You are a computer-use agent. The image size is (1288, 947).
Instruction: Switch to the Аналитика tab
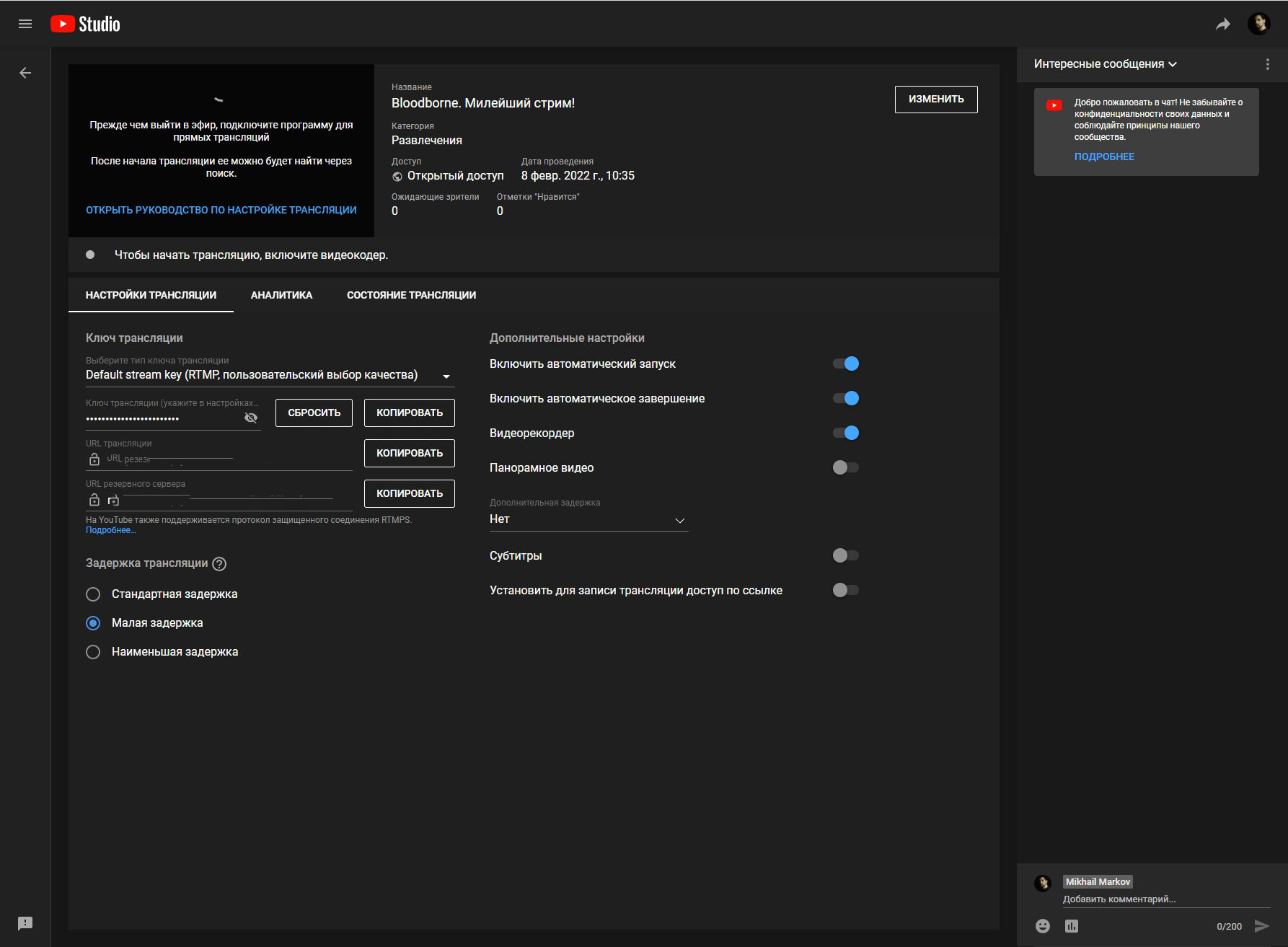click(281, 295)
